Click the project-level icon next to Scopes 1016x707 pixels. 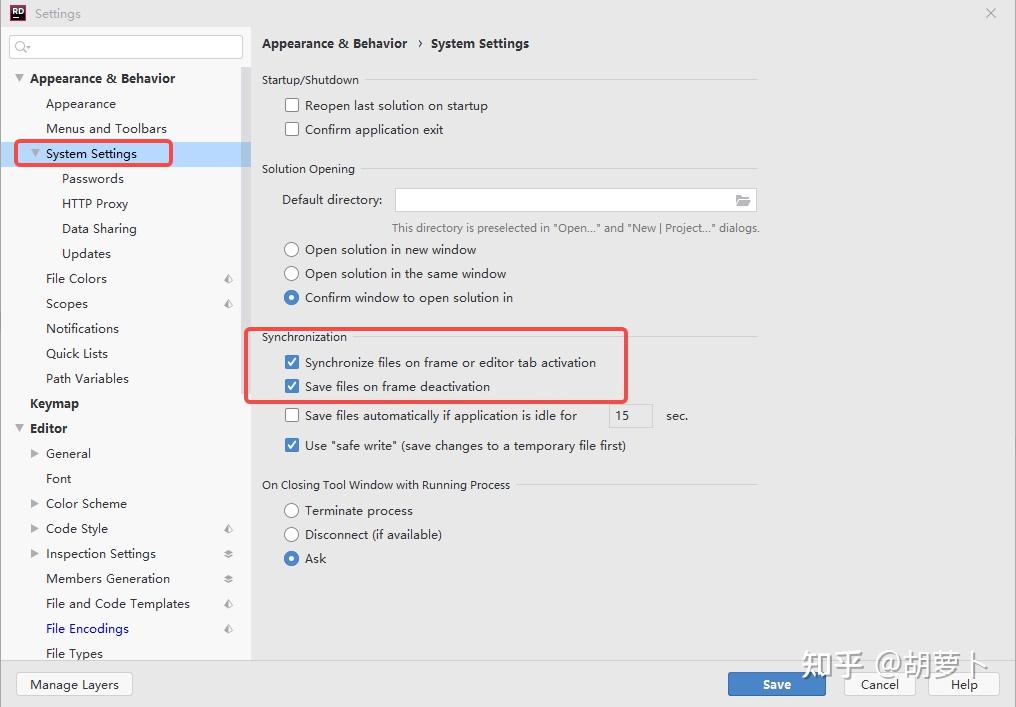pos(228,304)
